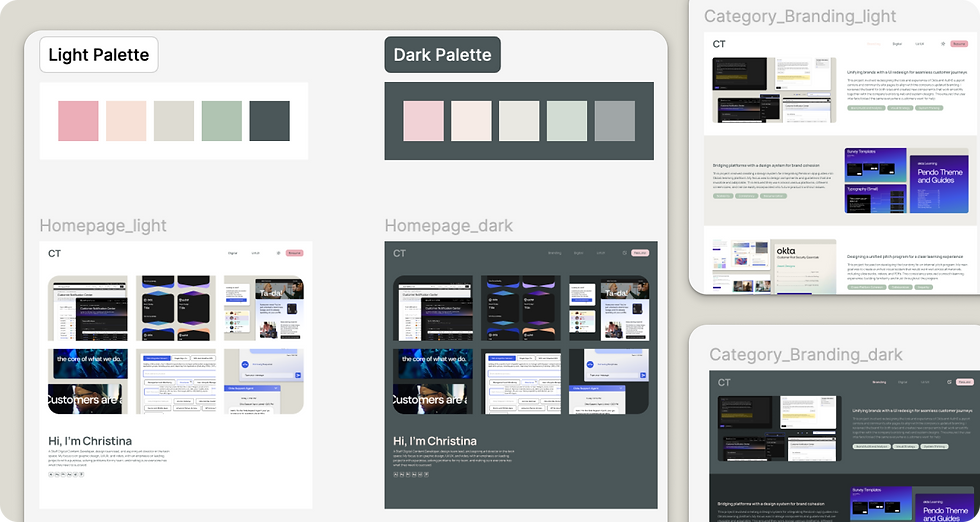Open the okta pitch thumbnail in Category_Branding_light

pos(774,266)
